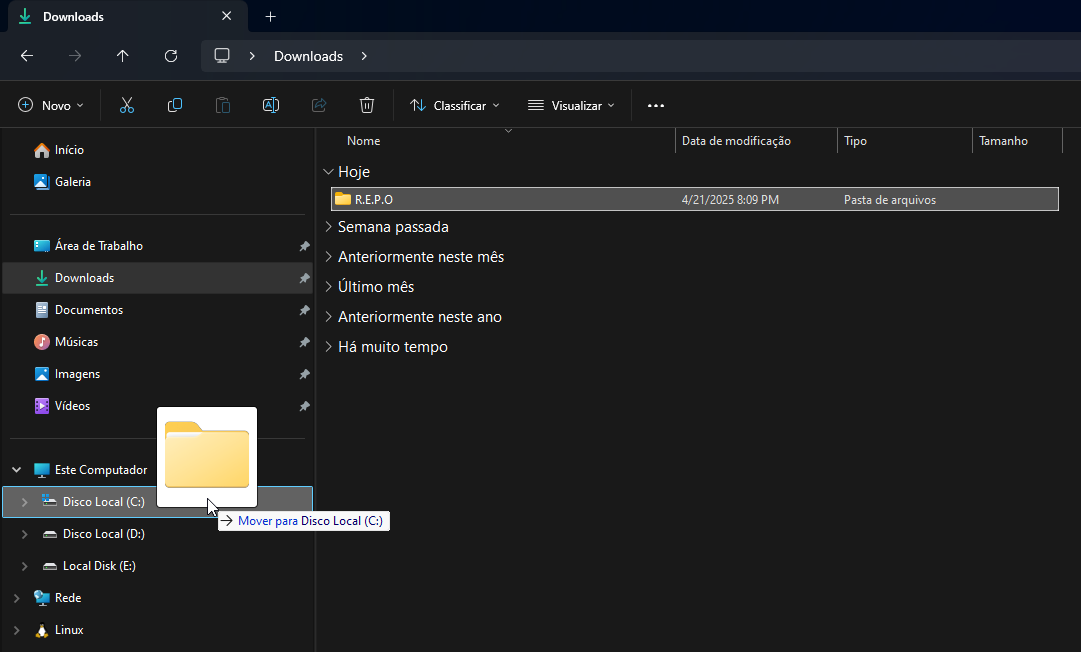The image size is (1081, 652).
Task: Click the Delete trash can icon
Action: click(367, 105)
